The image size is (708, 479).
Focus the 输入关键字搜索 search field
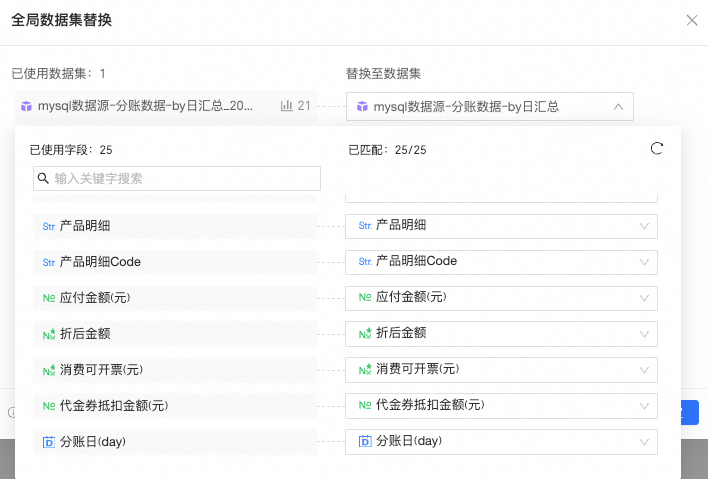[177, 178]
